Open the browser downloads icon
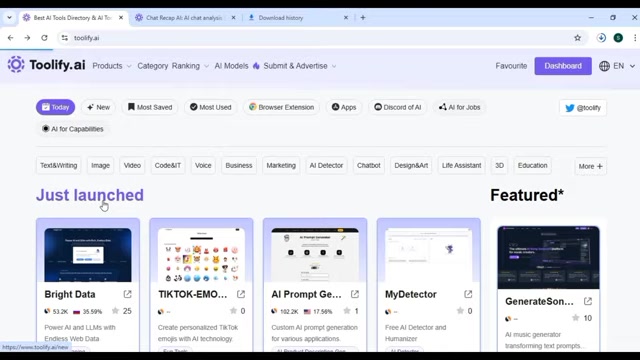 pos(601,38)
